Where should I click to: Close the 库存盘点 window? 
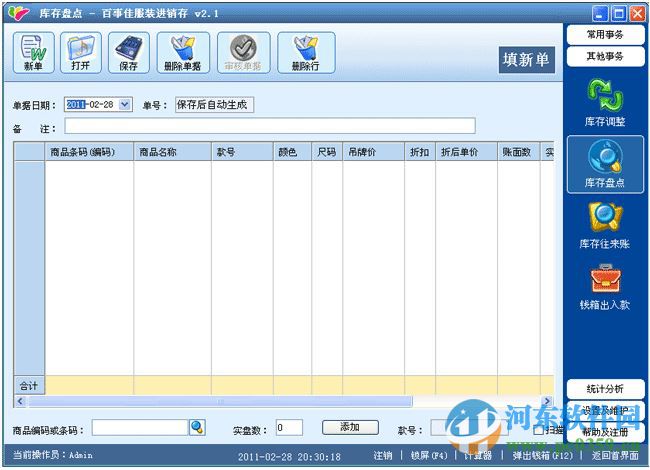[x=638, y=14]
